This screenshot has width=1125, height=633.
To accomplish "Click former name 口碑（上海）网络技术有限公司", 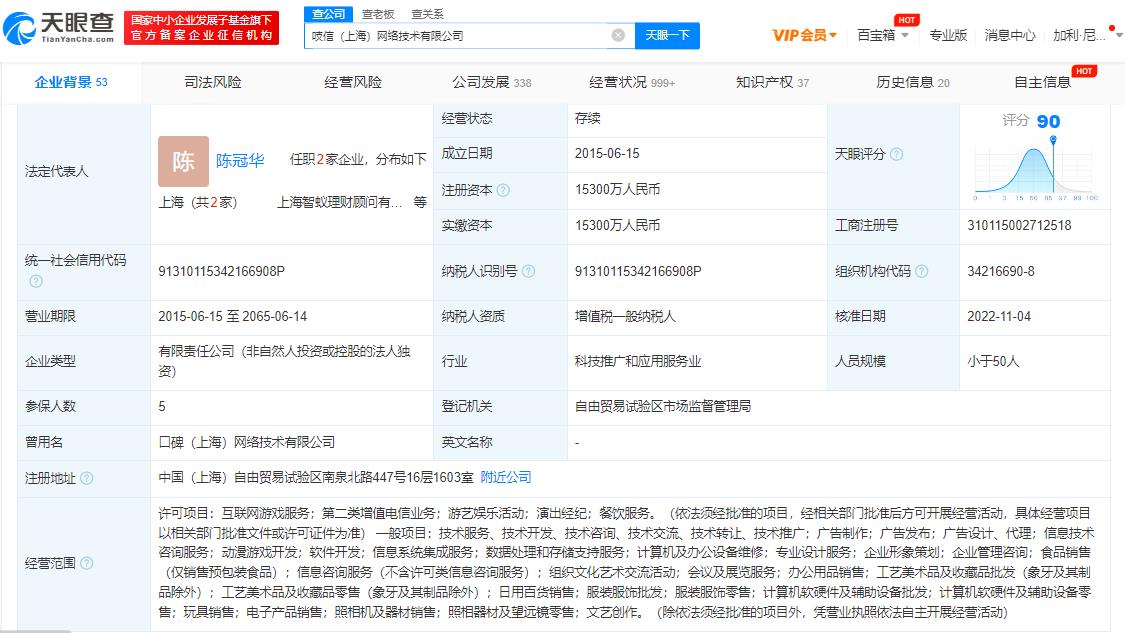I will pyautogui.click(x=247, y=442).
